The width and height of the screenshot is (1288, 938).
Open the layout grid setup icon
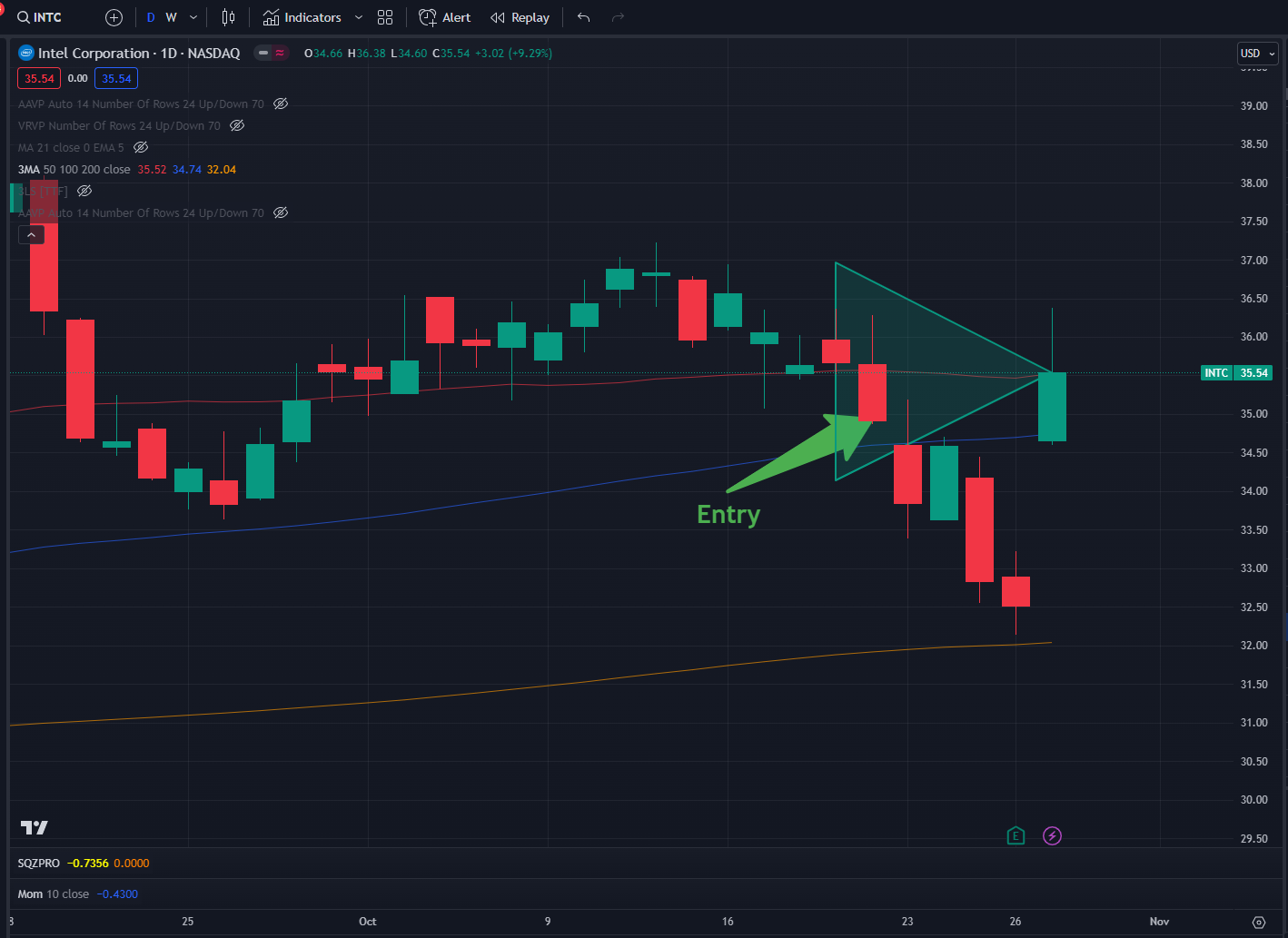click(385, 17)
